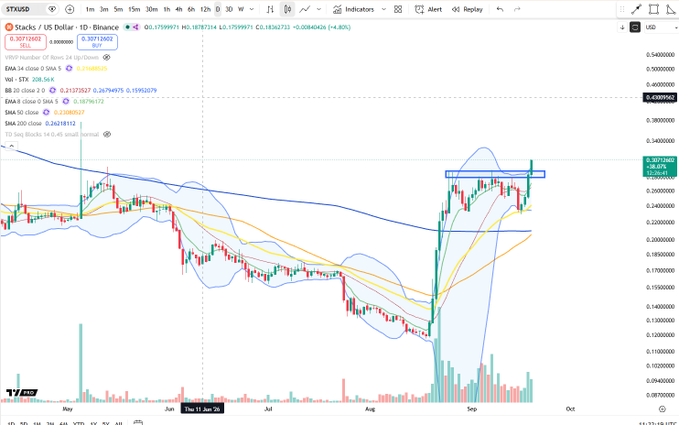Select the 15m timeframe
The image size is (679, 425).
(134, 9)
